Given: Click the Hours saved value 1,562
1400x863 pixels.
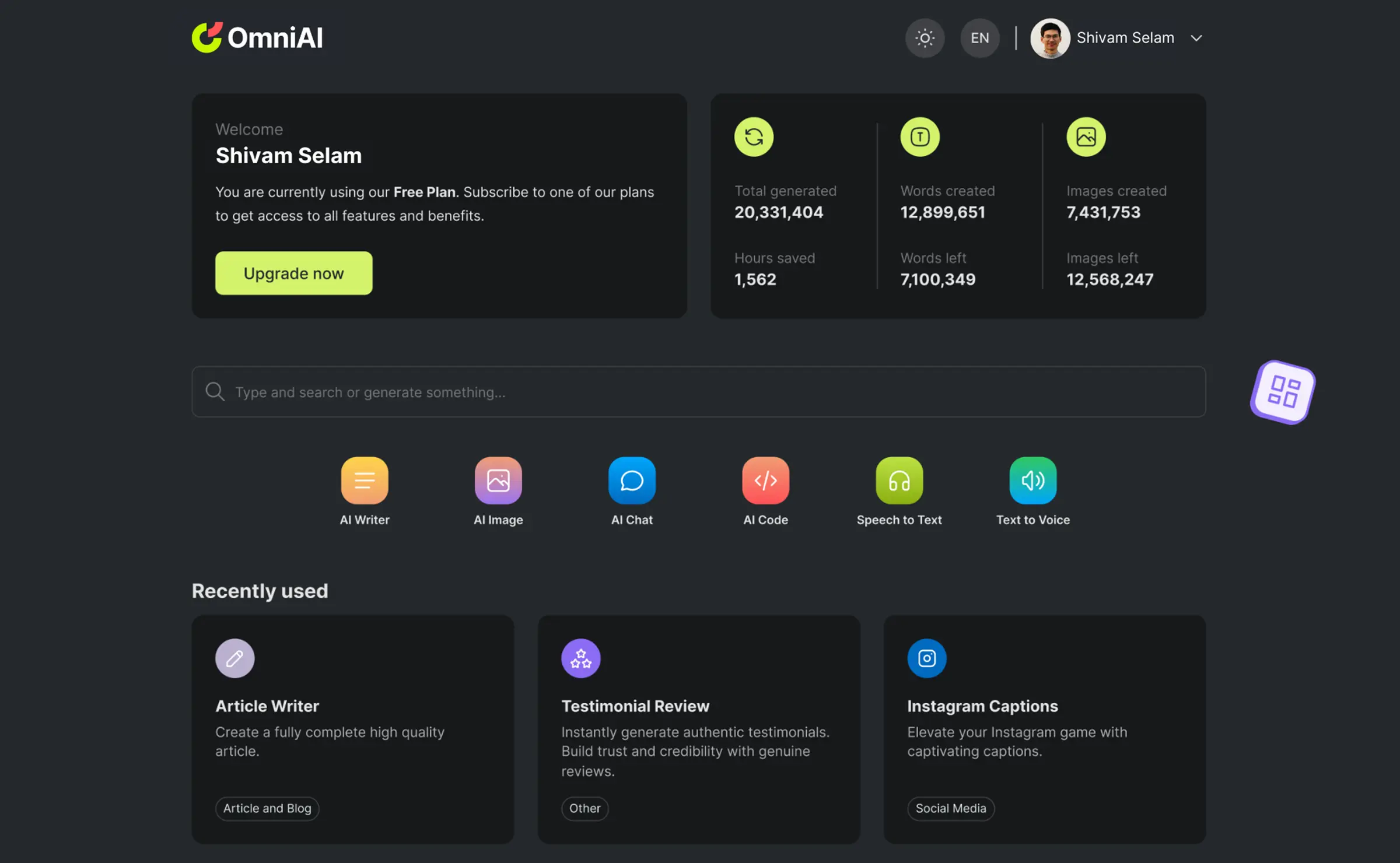Looking at the screenshot, I should 755,280.
